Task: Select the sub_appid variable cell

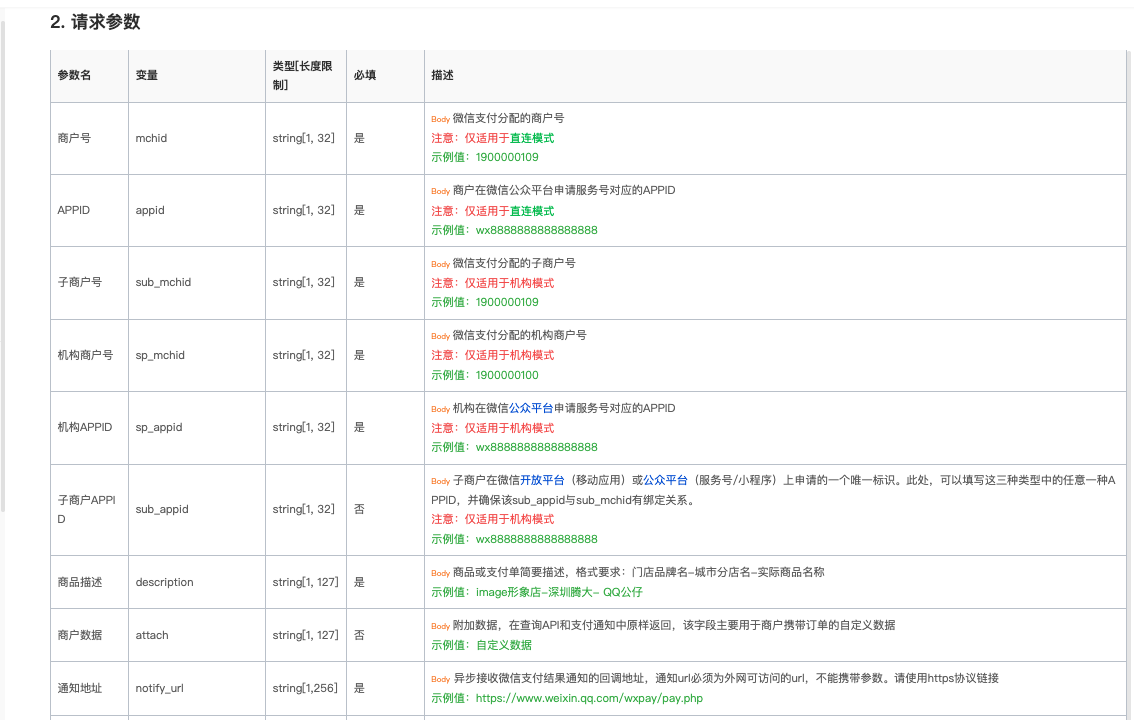Action: click(x=197, y=510)
